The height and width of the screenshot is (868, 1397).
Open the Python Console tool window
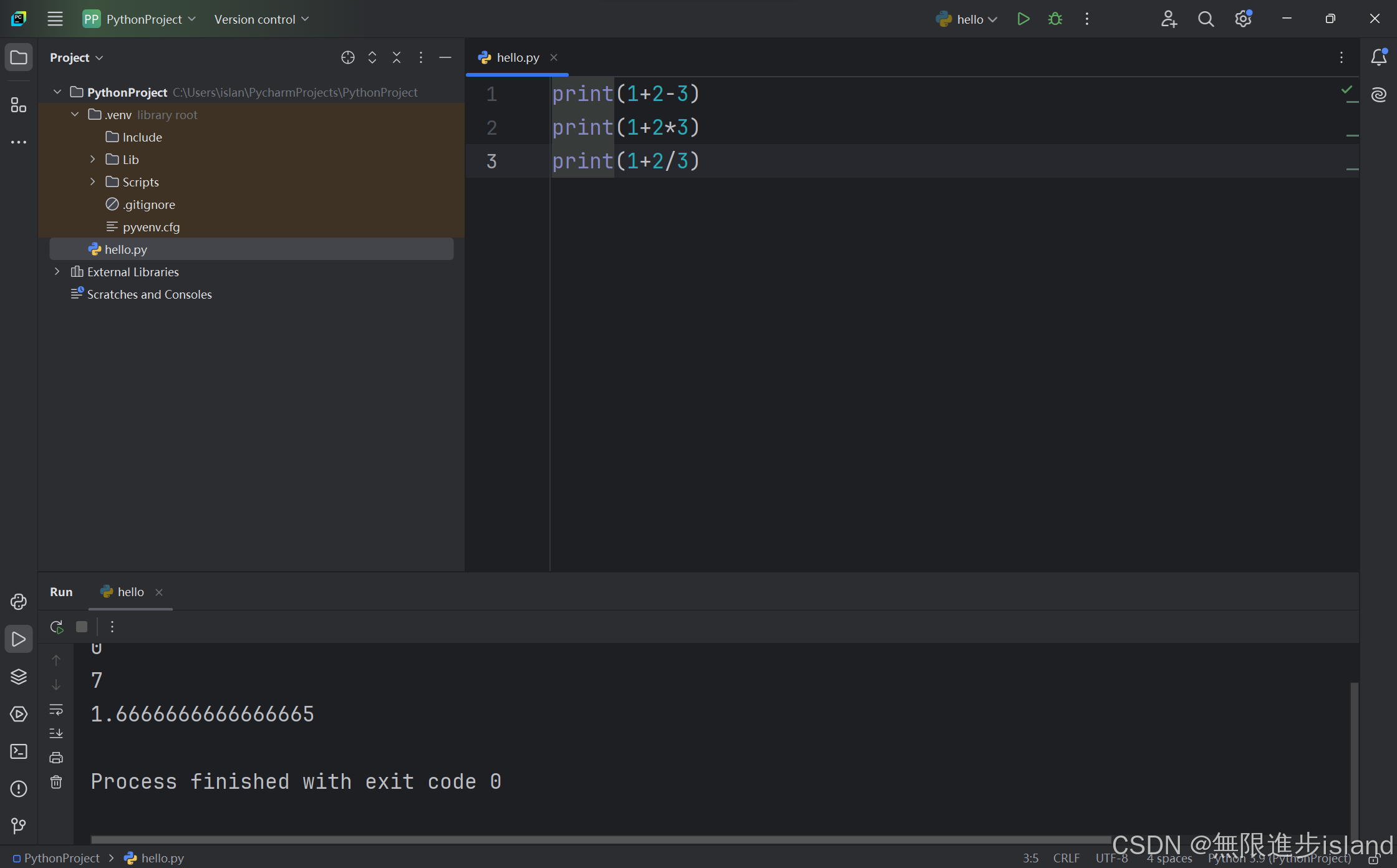(x=19, y=602)
